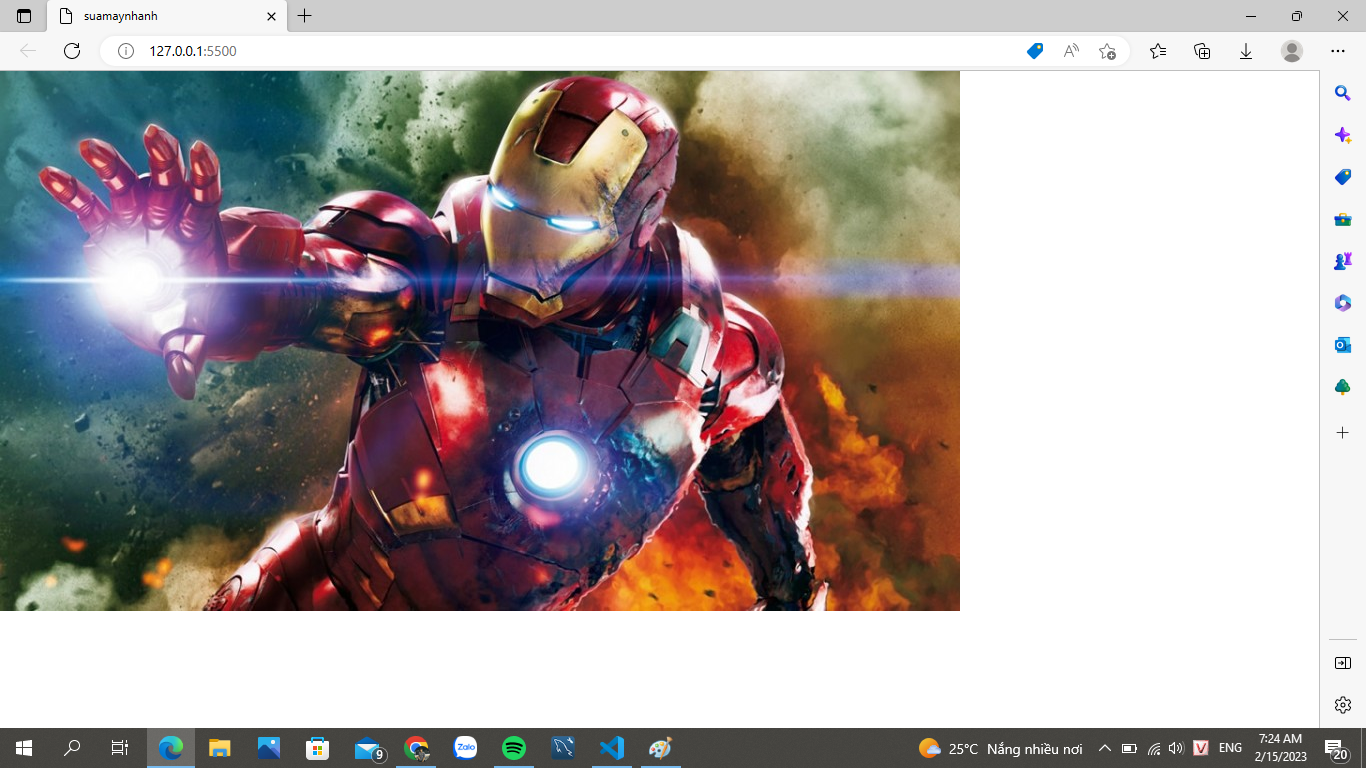This screenshot has width=1366, height=768.
Task: Open MySQL Workbench from taskbar
Action: coord(563,748)
